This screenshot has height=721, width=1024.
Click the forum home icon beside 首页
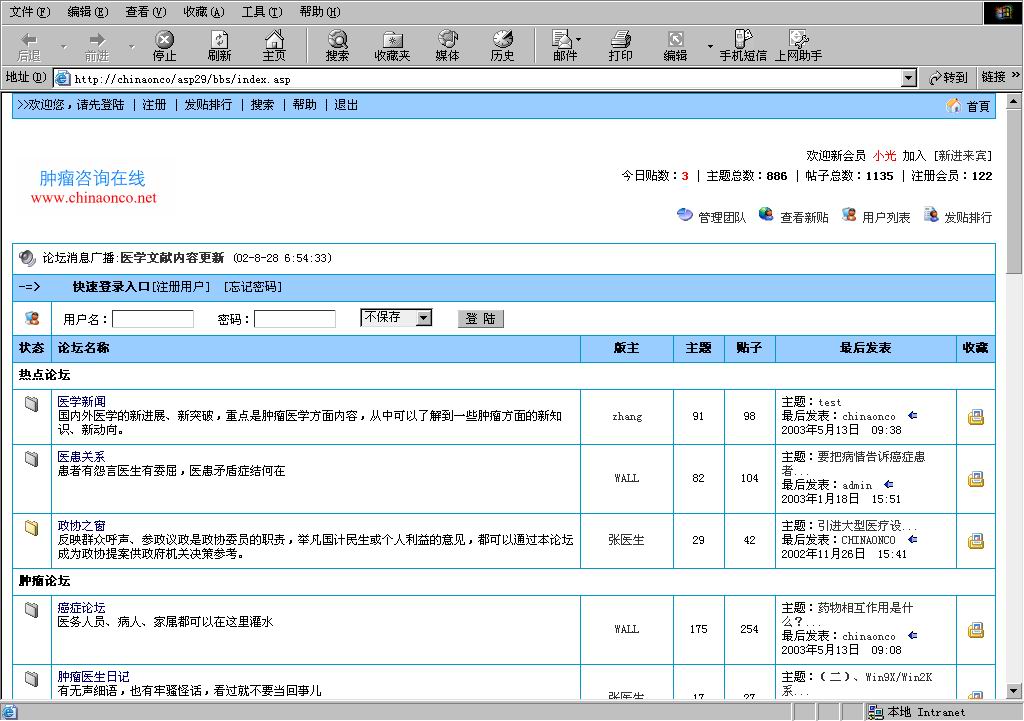click(x=953, y=106)
